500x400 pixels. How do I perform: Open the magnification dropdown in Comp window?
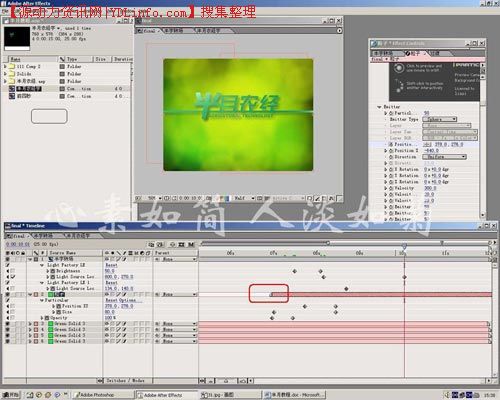[x=154, y=198]
